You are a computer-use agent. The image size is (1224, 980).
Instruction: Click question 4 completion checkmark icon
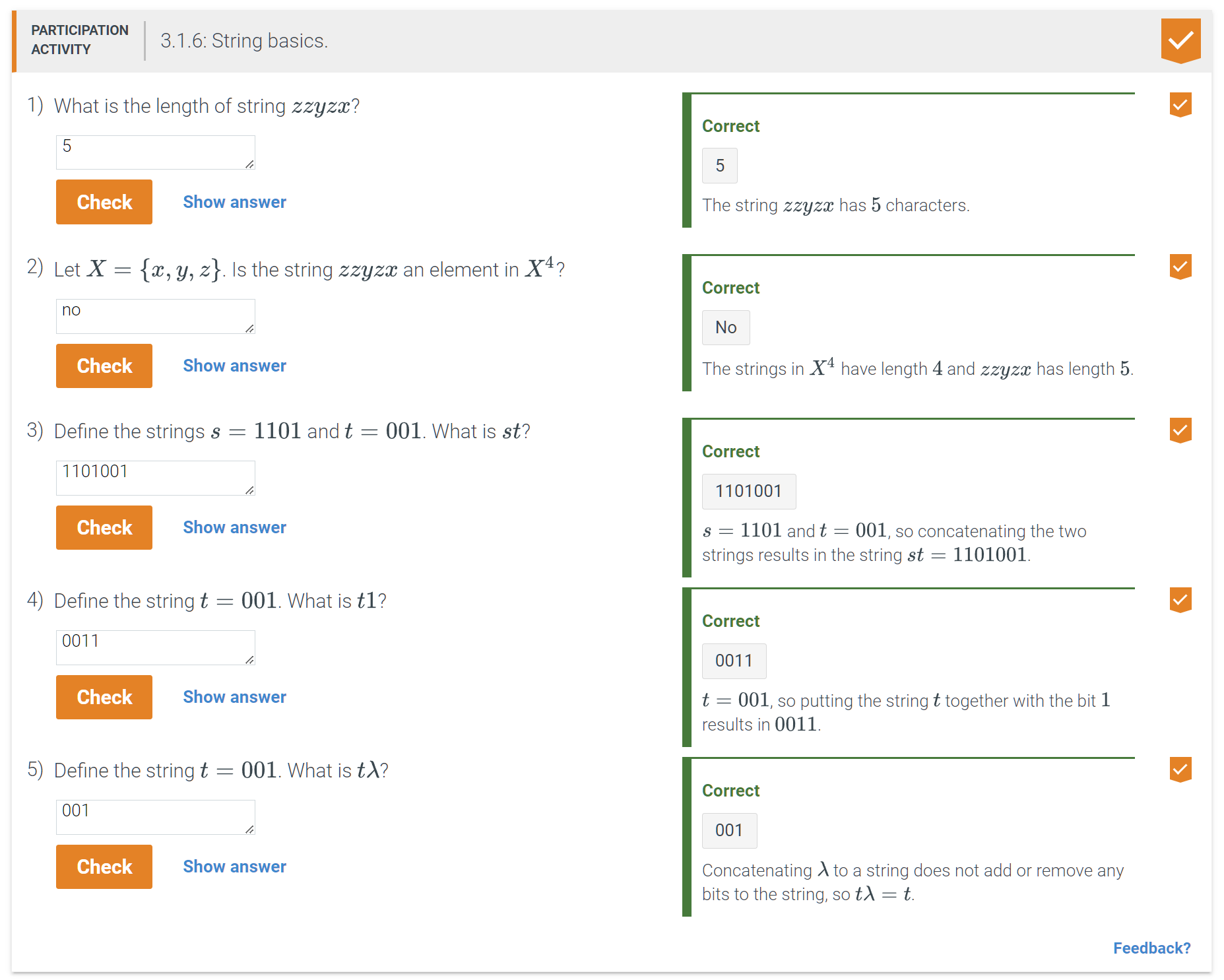(x=1180, y=600)
